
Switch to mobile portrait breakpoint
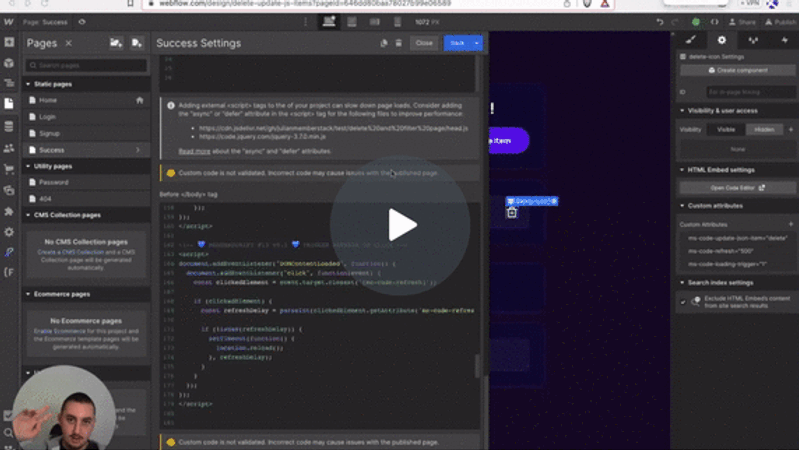tap(397, 22)
